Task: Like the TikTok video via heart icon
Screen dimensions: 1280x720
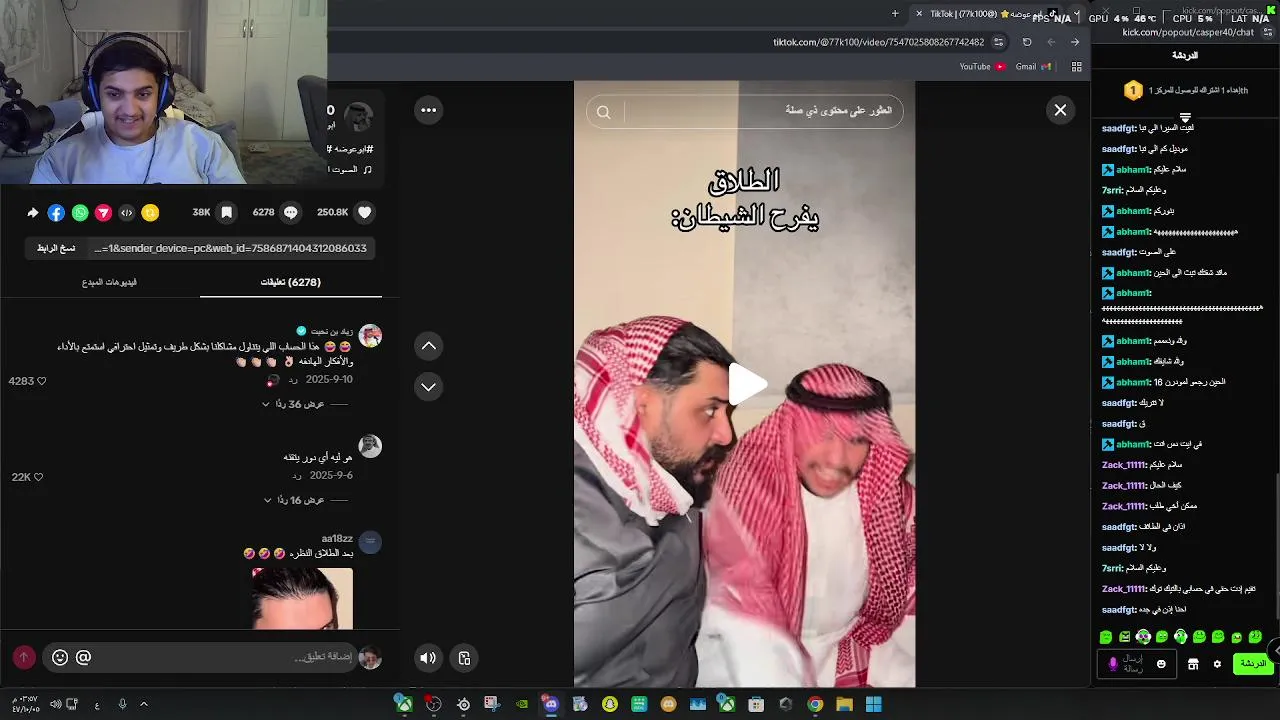Action: point(365,212)
